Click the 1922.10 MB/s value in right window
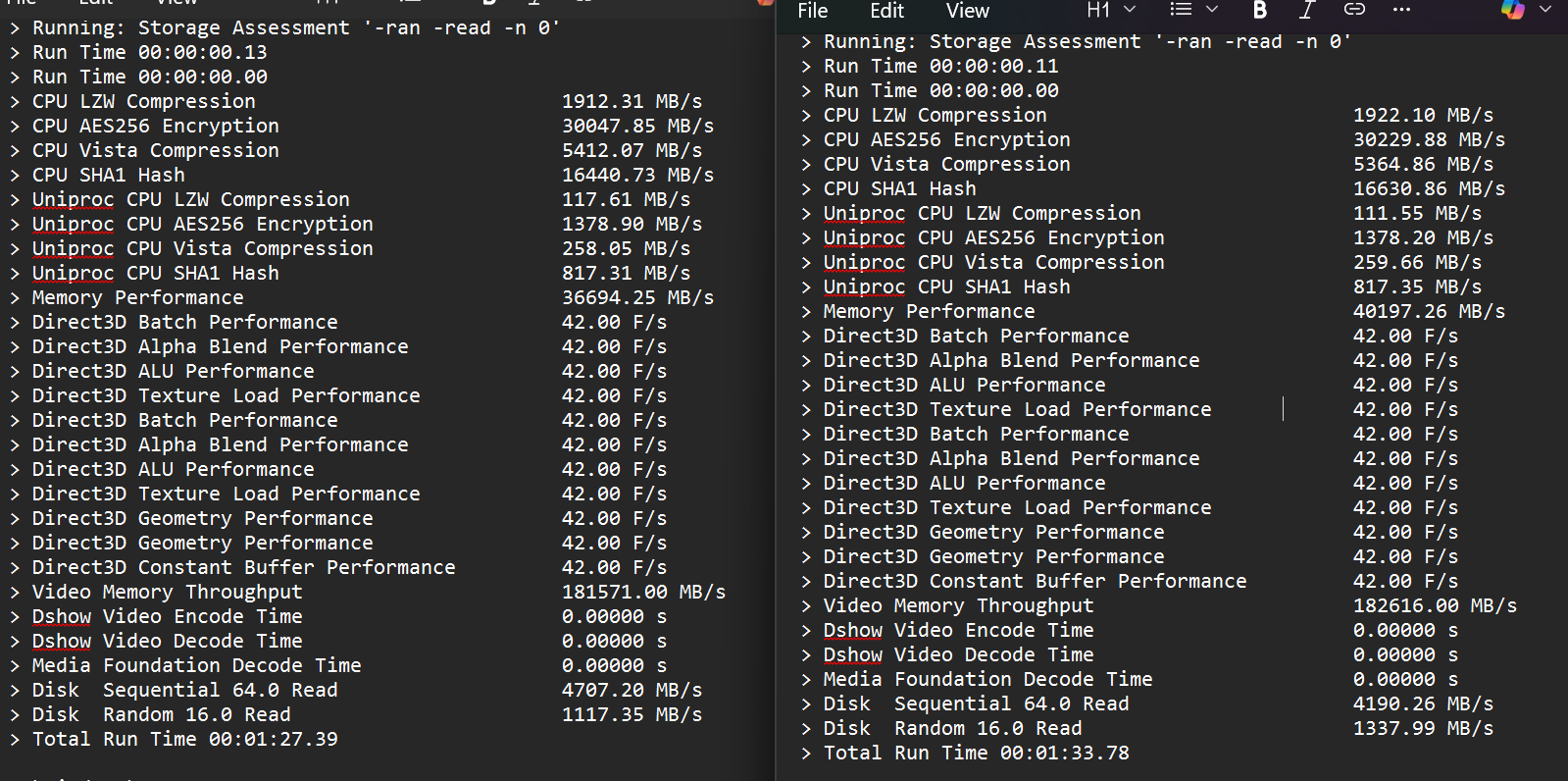This screenshot has height=781, width=1568. tap(1423, 115)
